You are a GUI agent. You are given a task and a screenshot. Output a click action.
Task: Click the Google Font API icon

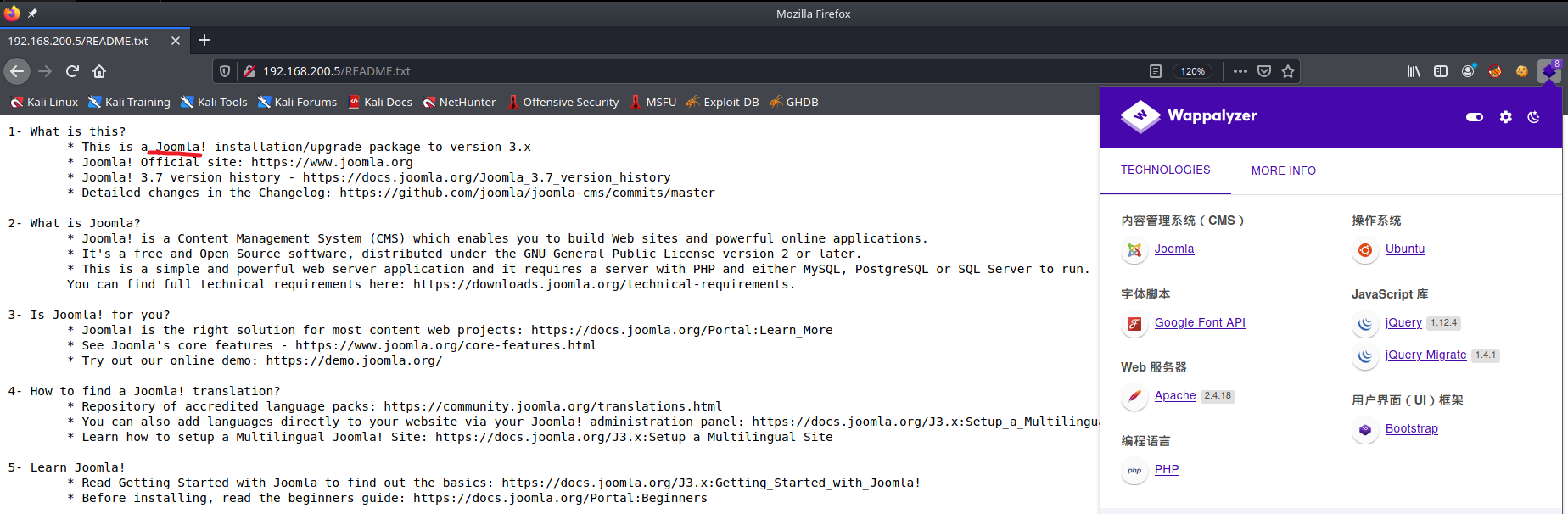coord(1134,324)
